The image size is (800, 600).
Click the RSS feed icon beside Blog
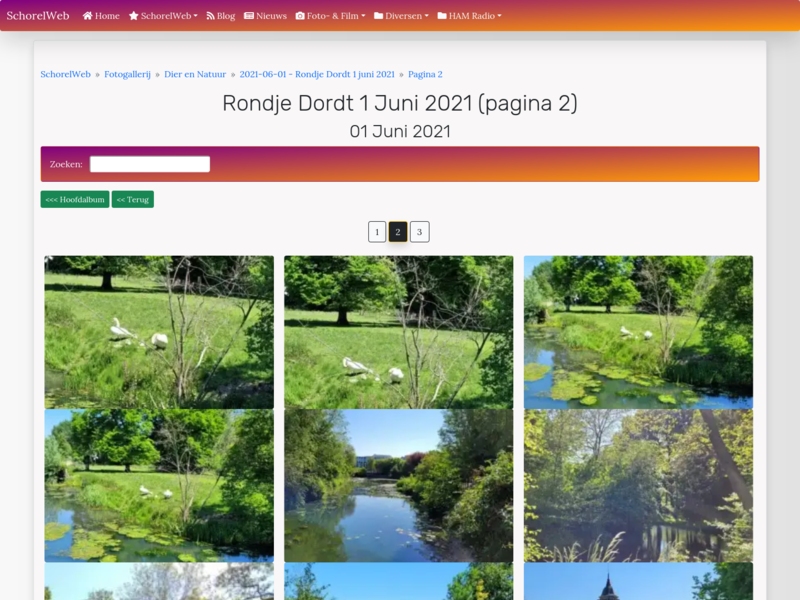point(210,16)
